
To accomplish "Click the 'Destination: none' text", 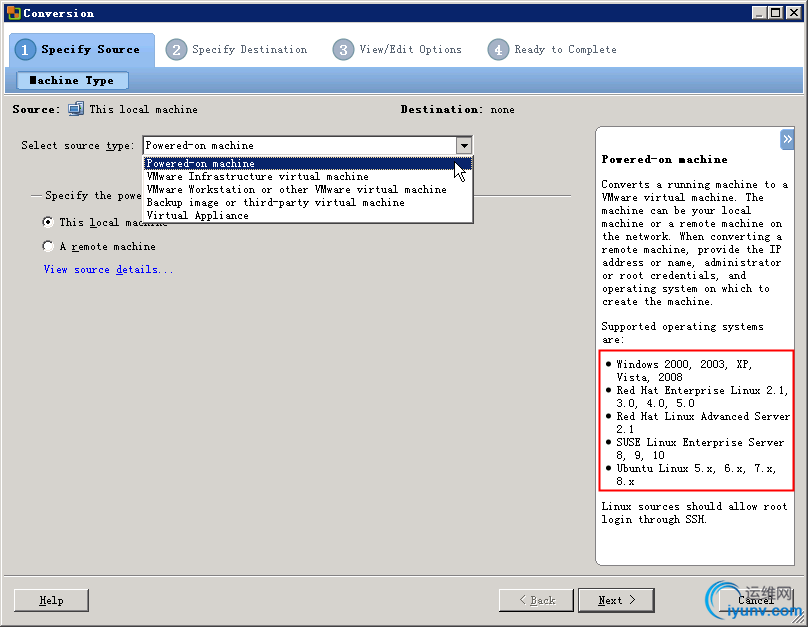I will click(x=458, y=109).
